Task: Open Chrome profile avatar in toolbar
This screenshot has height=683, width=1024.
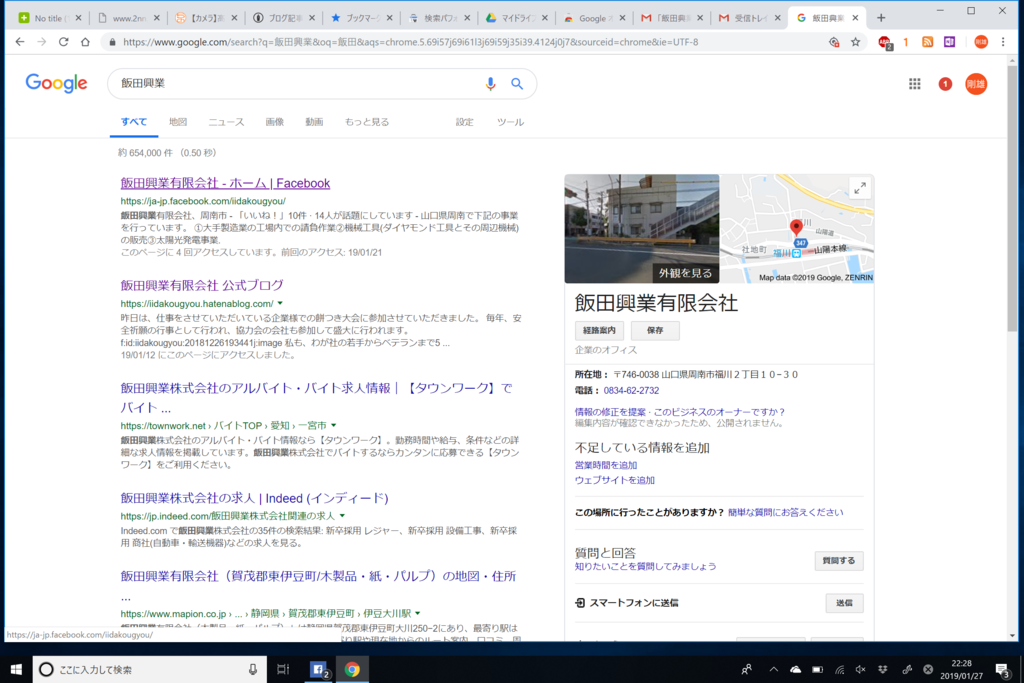Action: coord(981,42)
